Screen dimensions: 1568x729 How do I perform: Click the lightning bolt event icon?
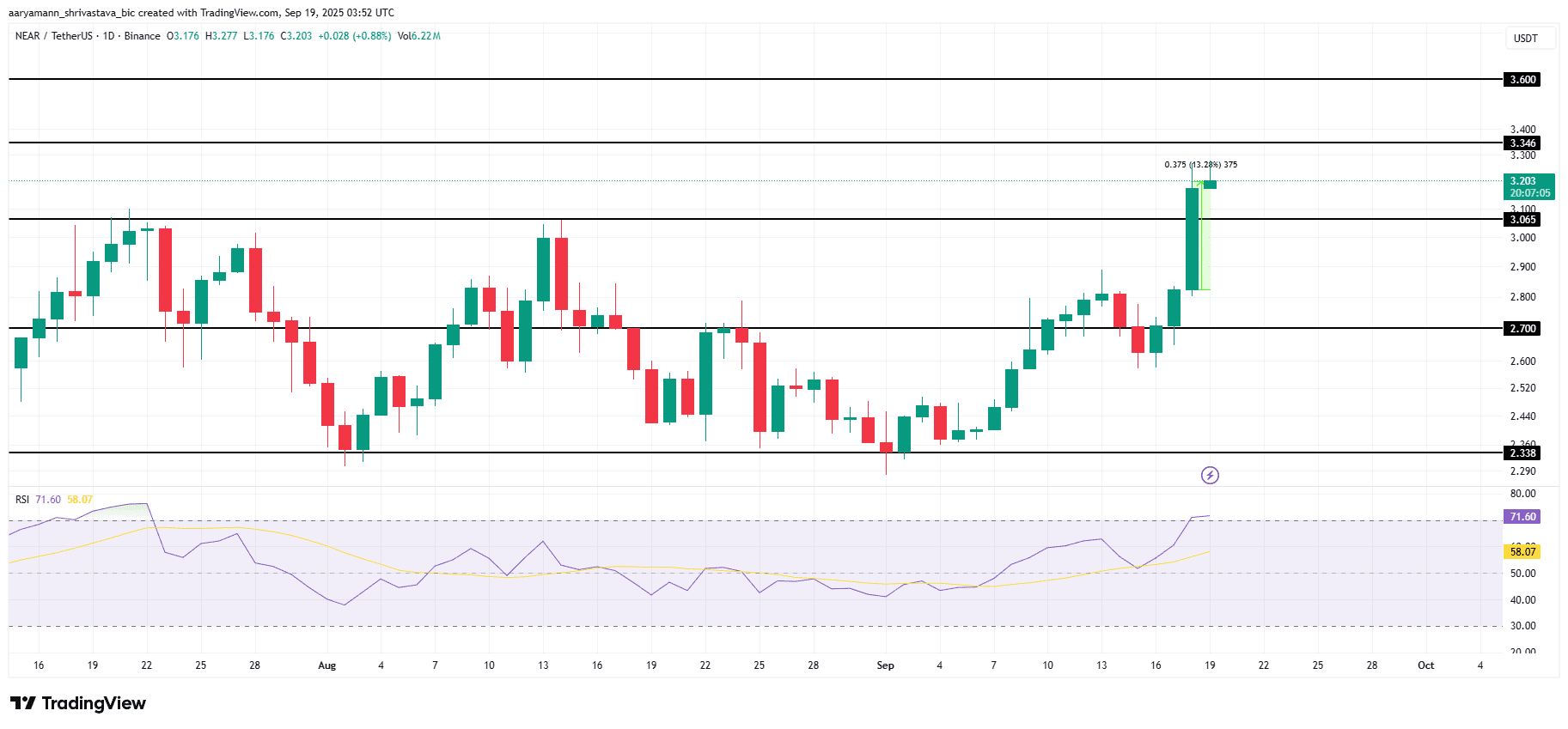[x=1210, y=475]
